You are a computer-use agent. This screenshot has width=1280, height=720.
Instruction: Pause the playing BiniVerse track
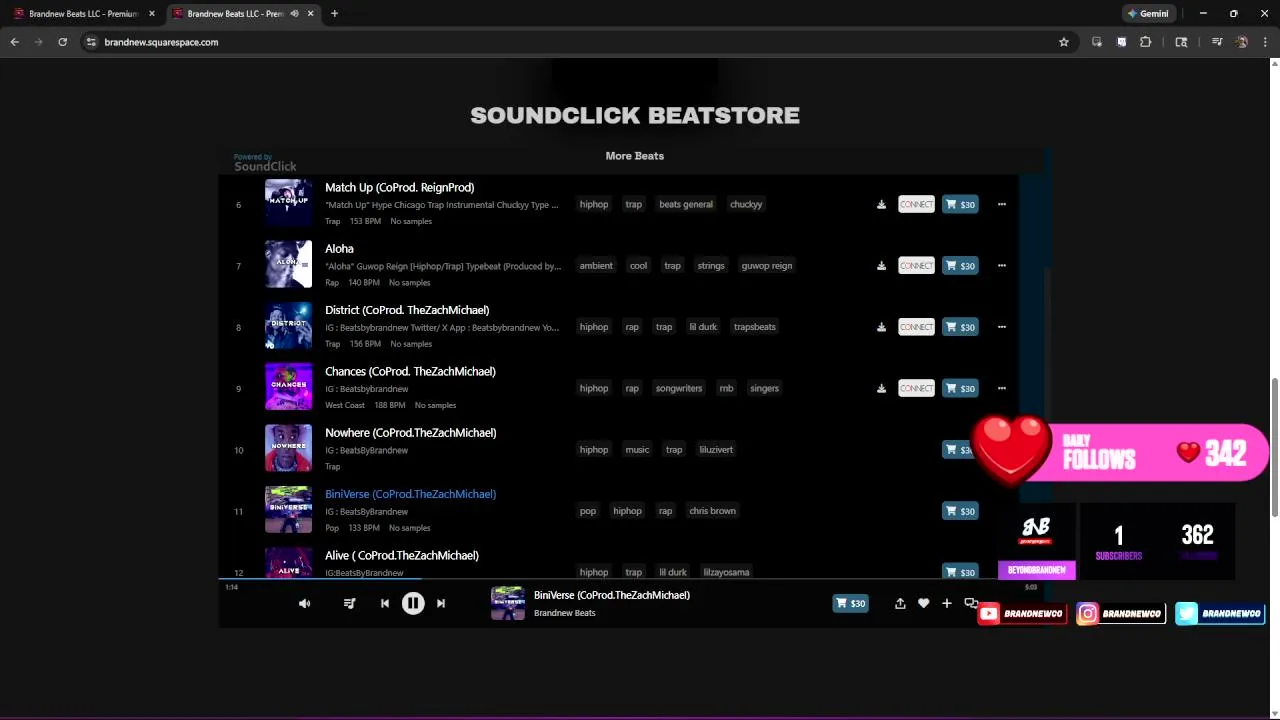413,603
